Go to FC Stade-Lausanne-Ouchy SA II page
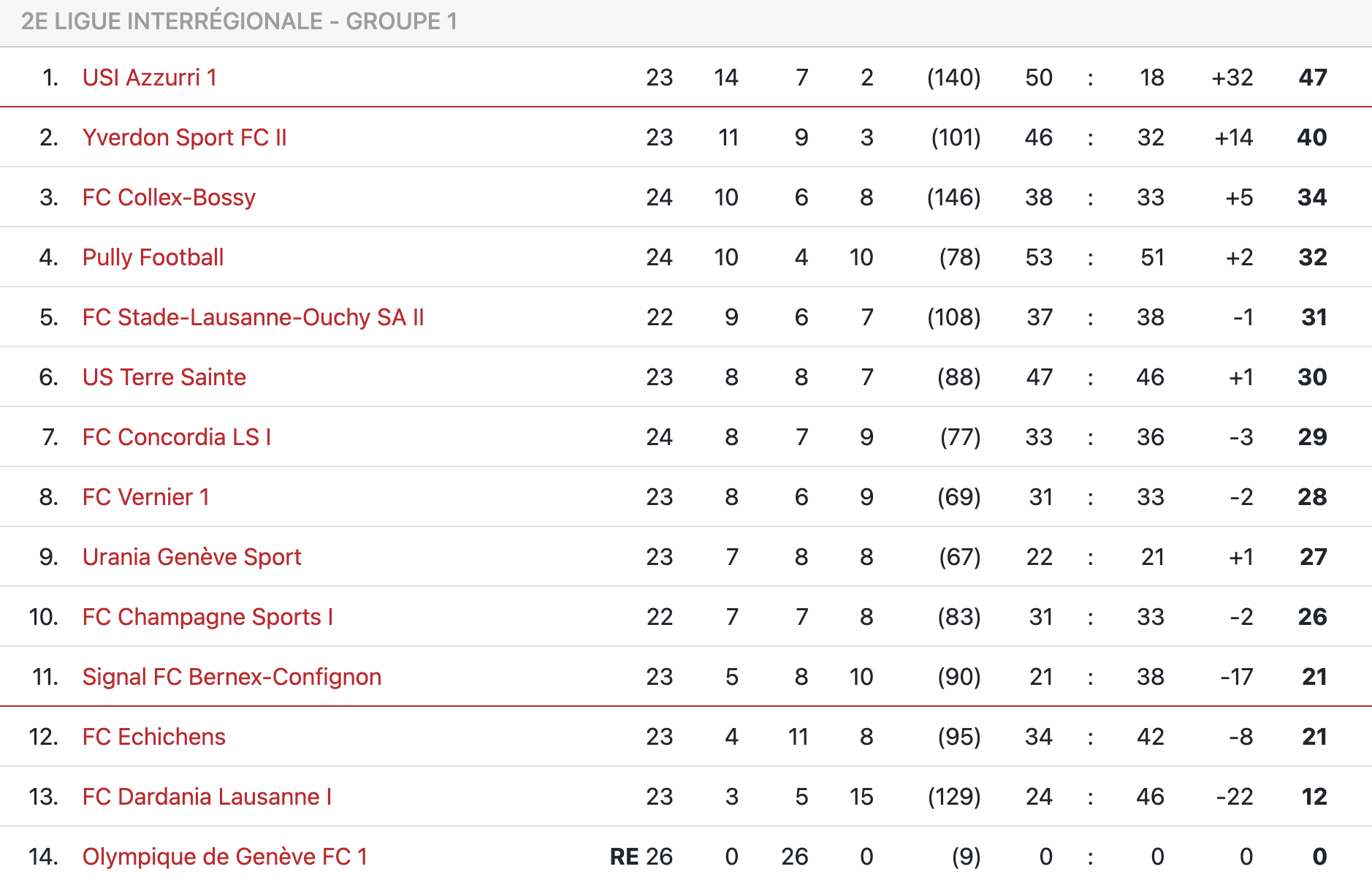The width and height of the screenshot is (1372, 880). click(x=253, y=317)
